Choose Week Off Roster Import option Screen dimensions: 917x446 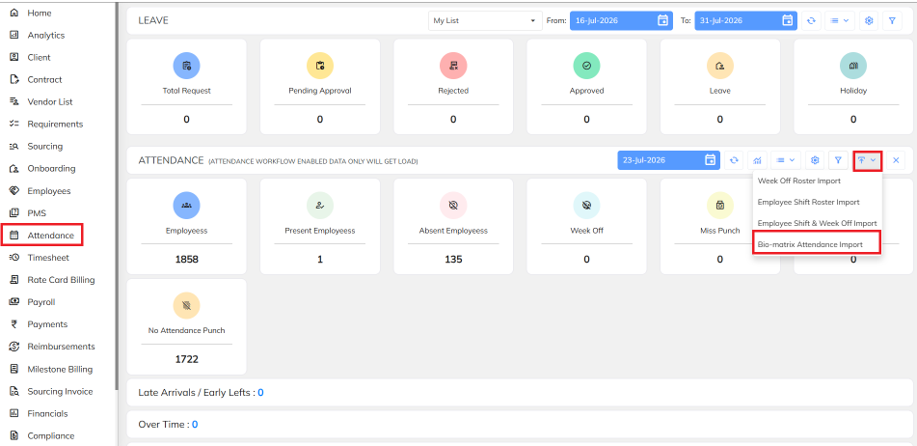[799, 181]
